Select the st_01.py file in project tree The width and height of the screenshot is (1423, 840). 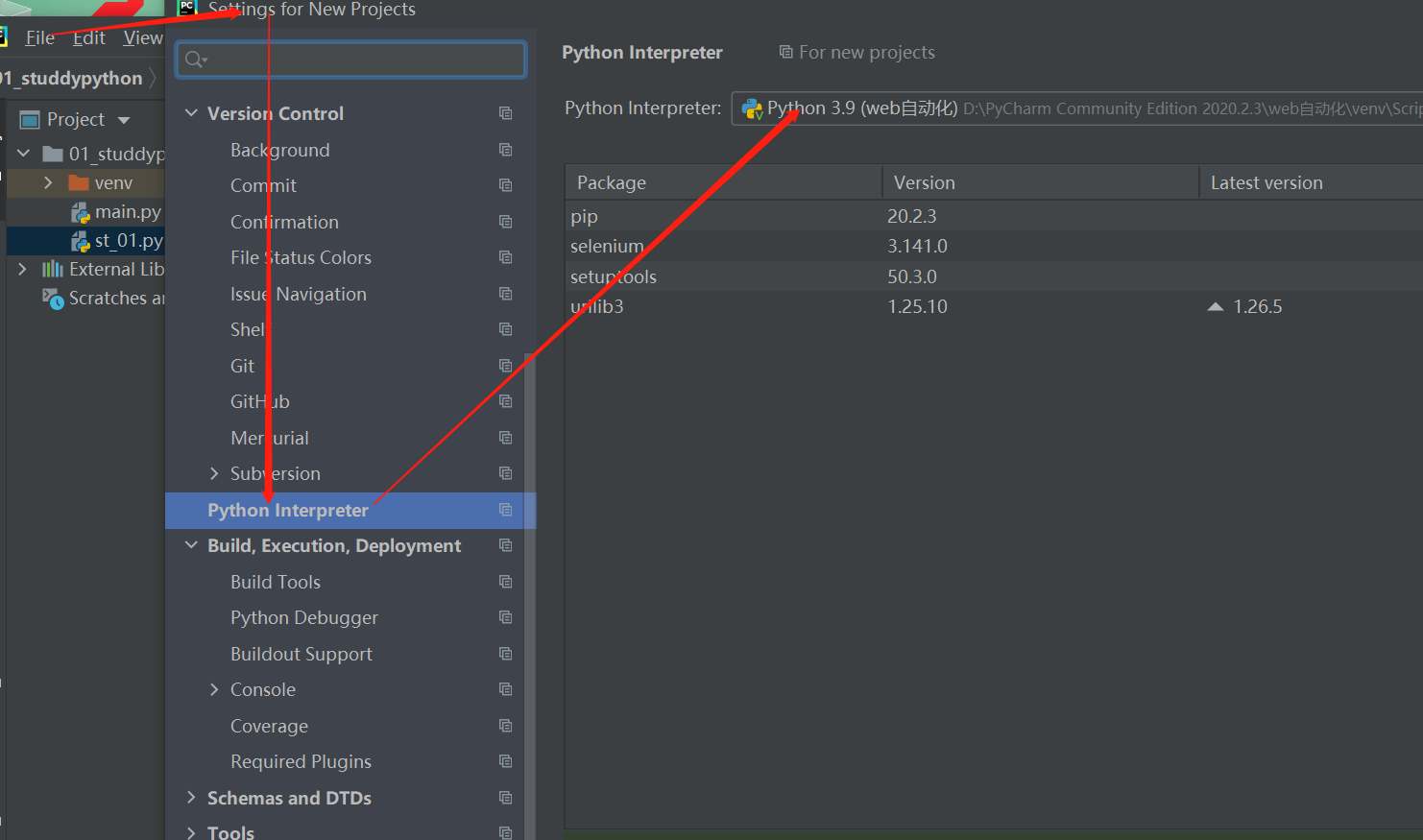pyautogui.click(x=129, y=240)
